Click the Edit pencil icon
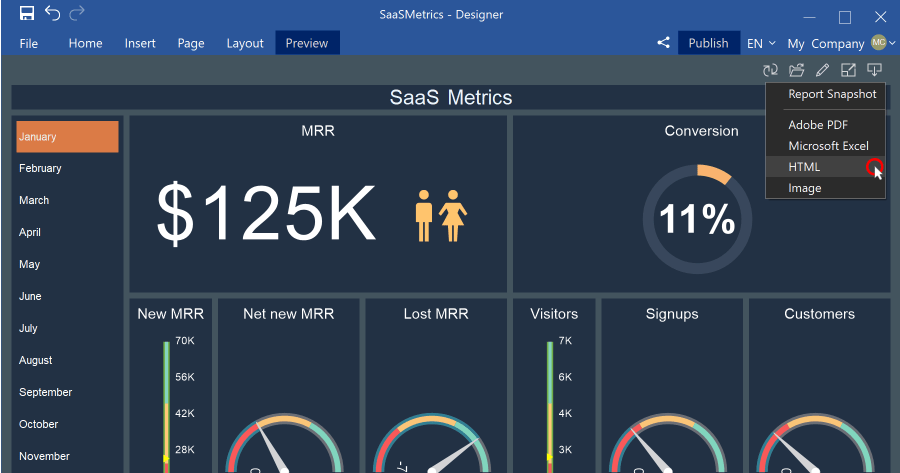Screen dimensions: 900x473 pos(822,70)
